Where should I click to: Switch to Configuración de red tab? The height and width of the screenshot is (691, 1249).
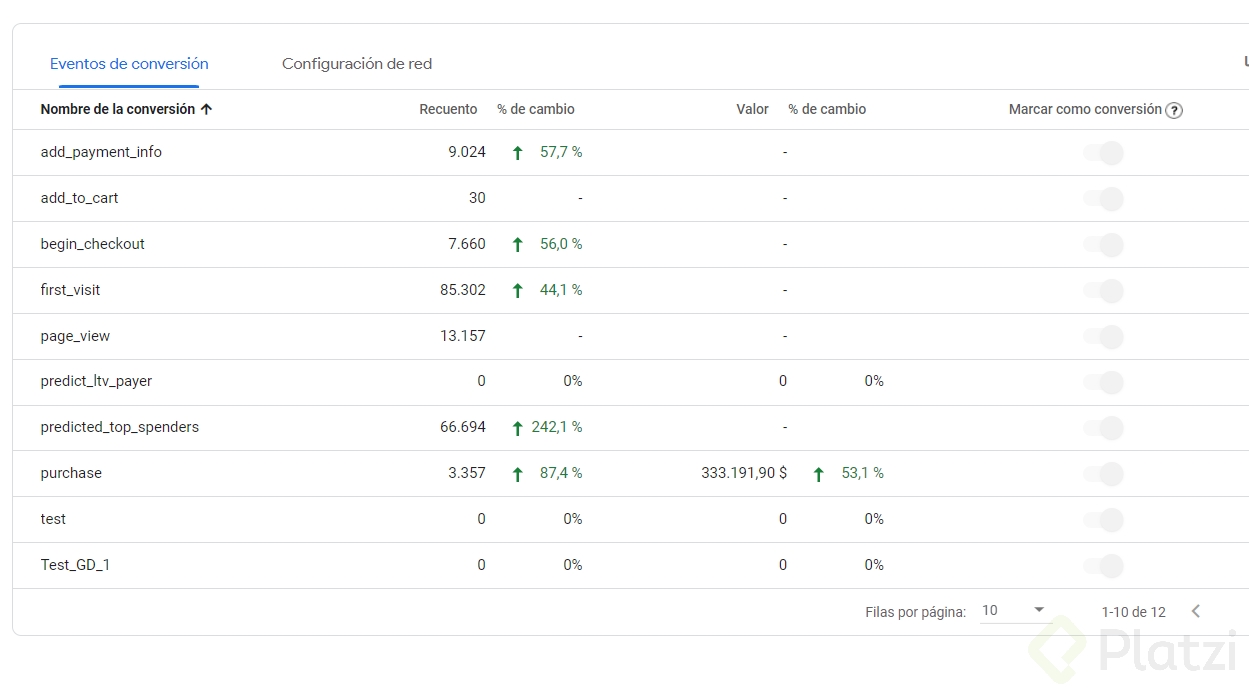pos(357,64)
